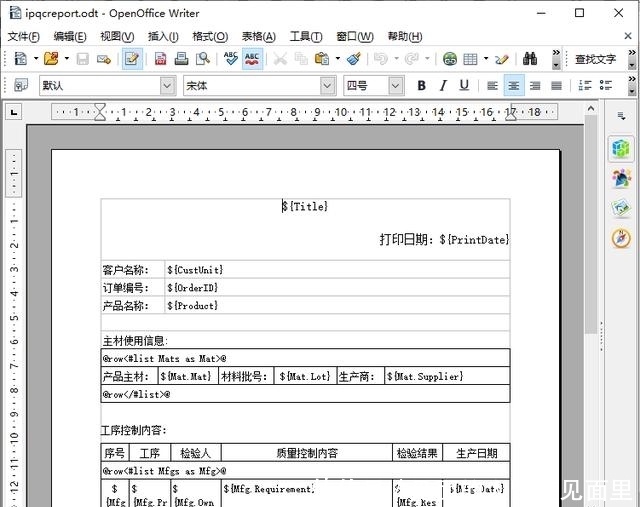The width and height of the screenshot is (640, 507).
Task: Click the vertical scrollbar thumb
Action: (591, 224)
